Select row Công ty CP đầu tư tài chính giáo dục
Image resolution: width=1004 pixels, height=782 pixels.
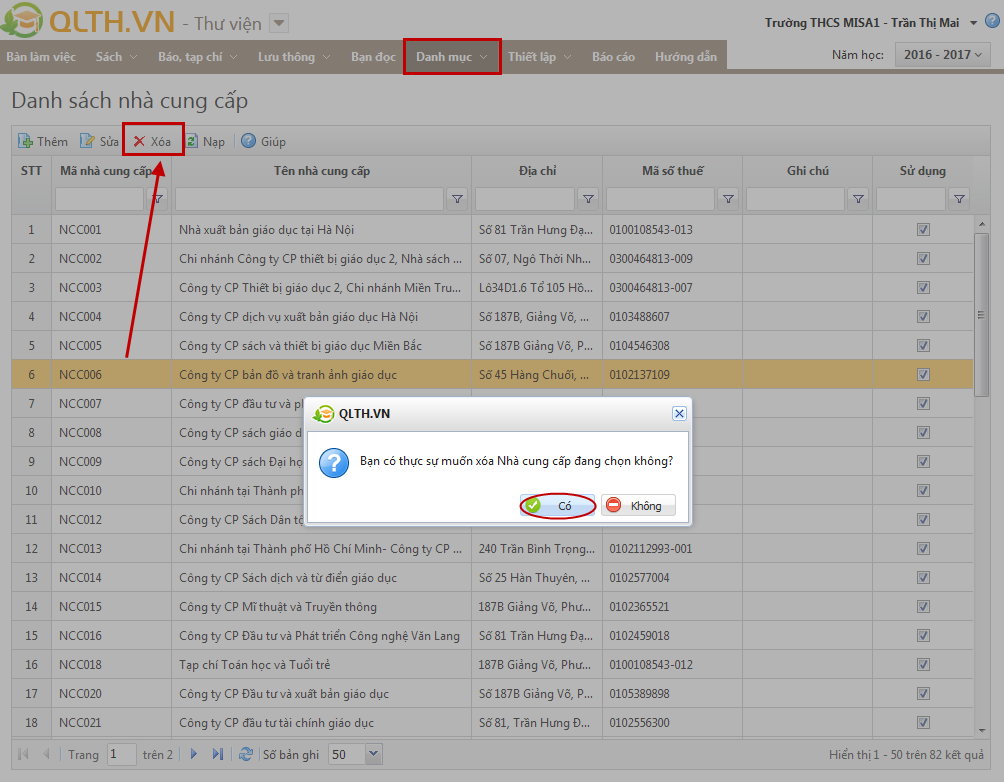492,722
